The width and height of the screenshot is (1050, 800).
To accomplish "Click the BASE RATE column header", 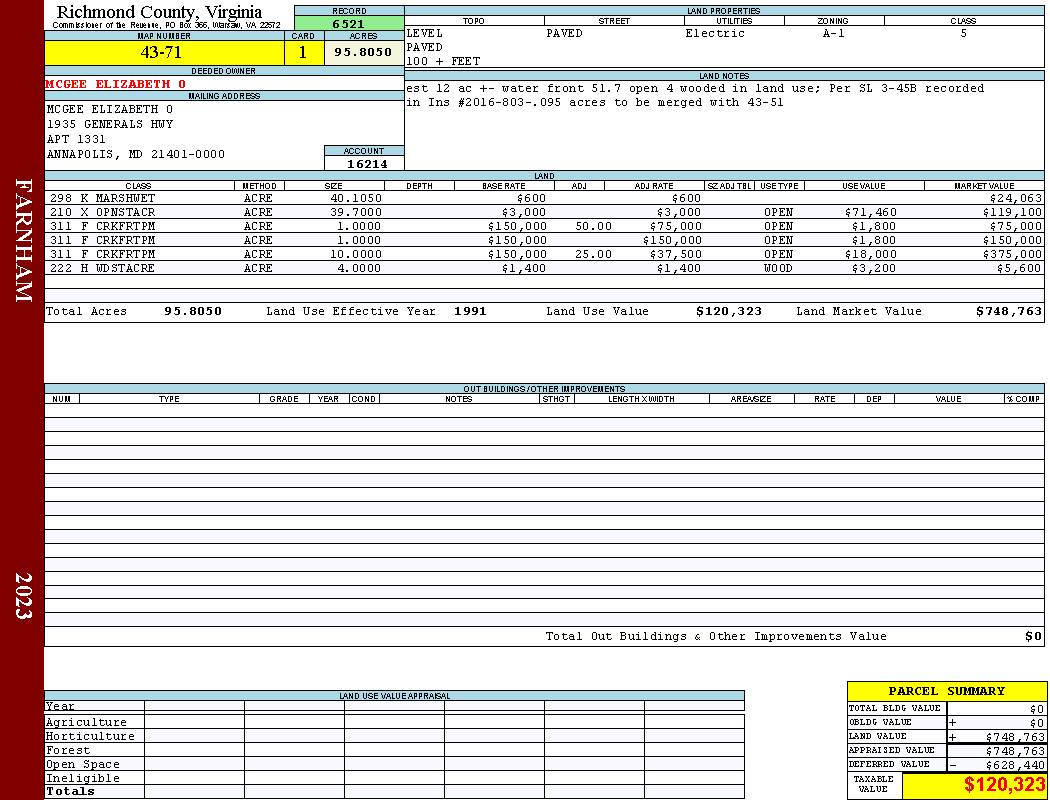I will (504, 185).
